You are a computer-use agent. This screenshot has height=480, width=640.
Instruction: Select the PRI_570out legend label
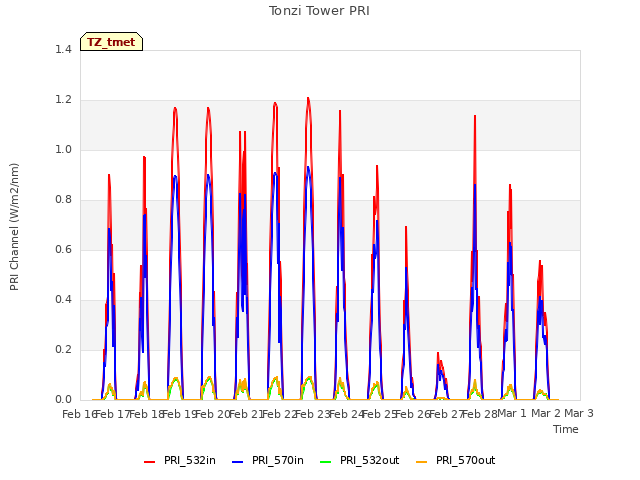click(465, 460)
